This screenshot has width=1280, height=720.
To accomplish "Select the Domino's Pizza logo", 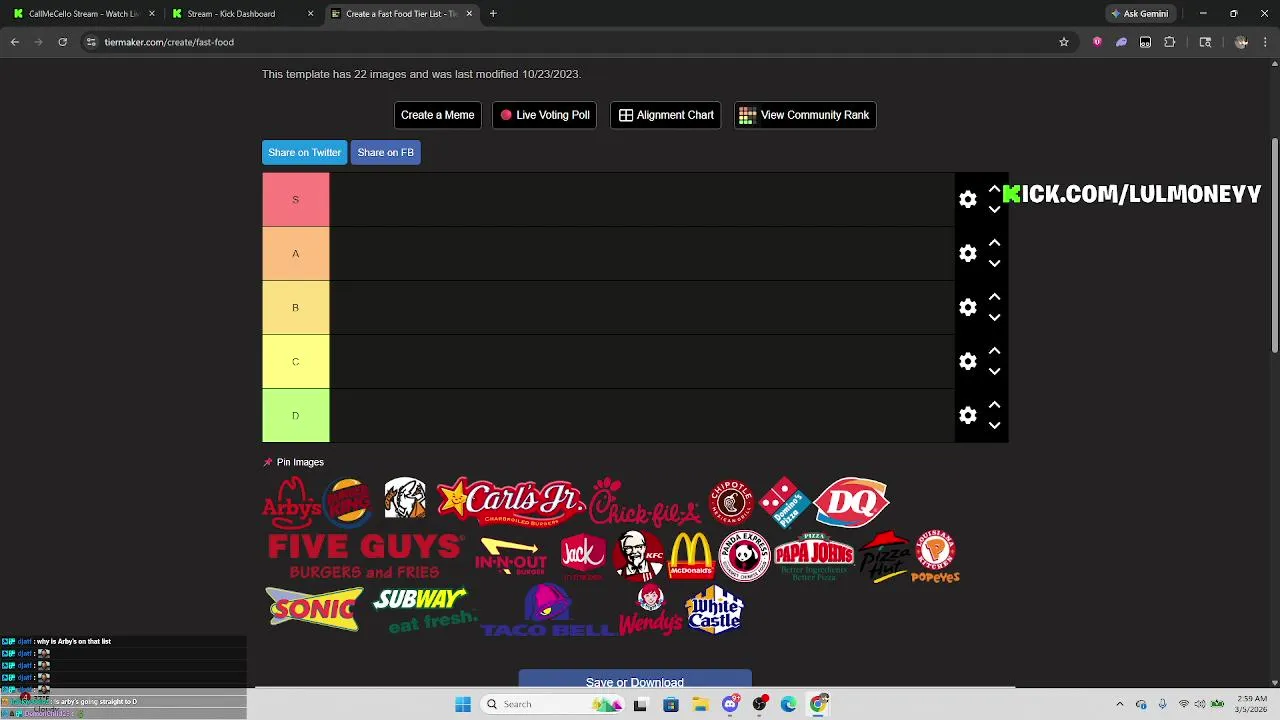I will 784,501.
